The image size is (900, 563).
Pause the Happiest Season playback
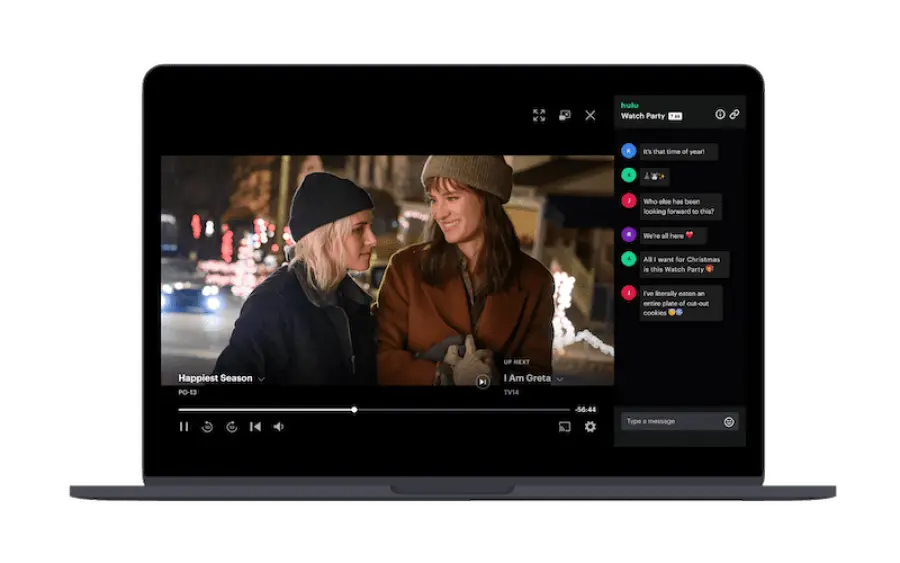[x=184, y=426]
